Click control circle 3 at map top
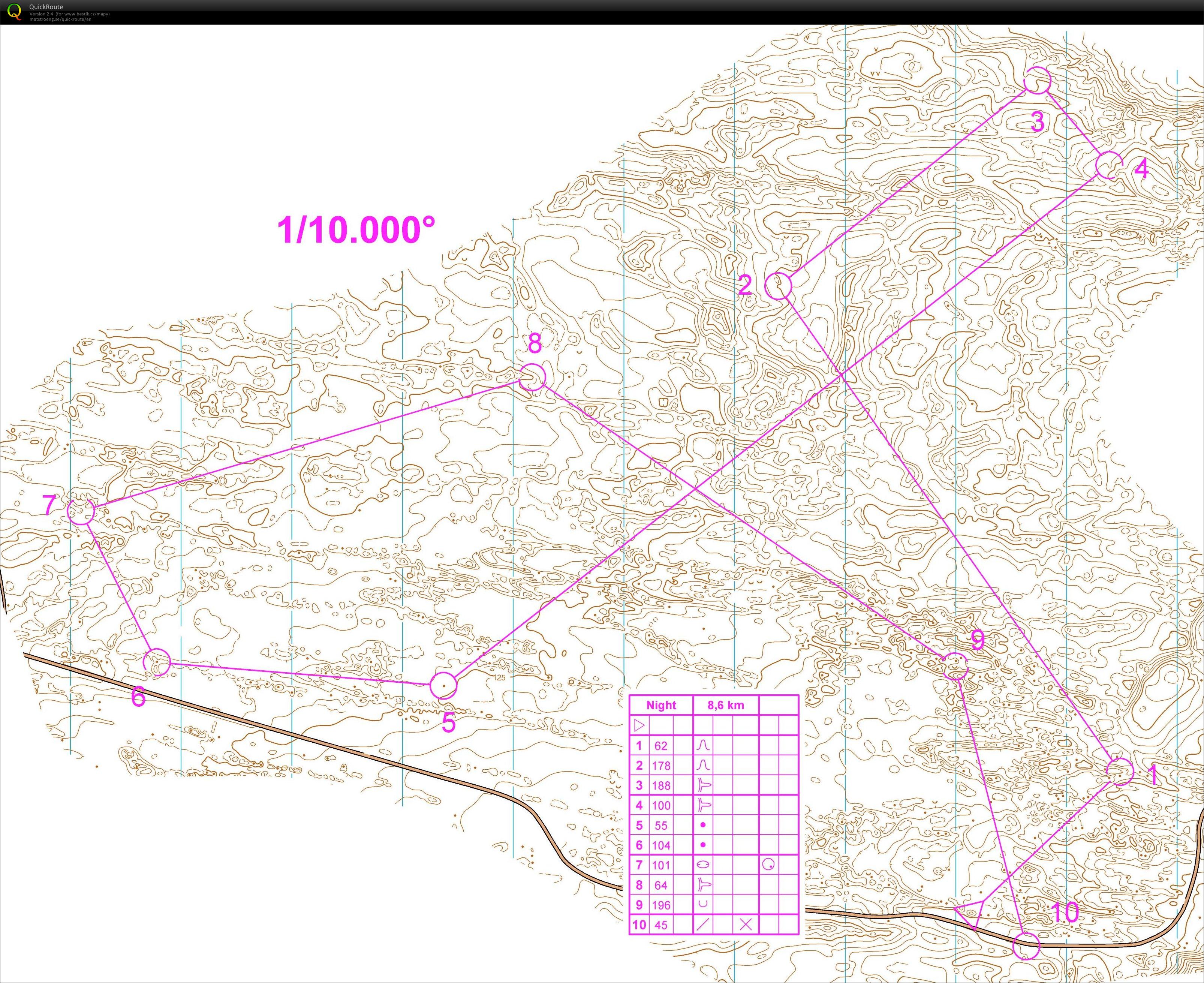The image size is (1204, 983). pyautogui.click(x=1038, y=80)
